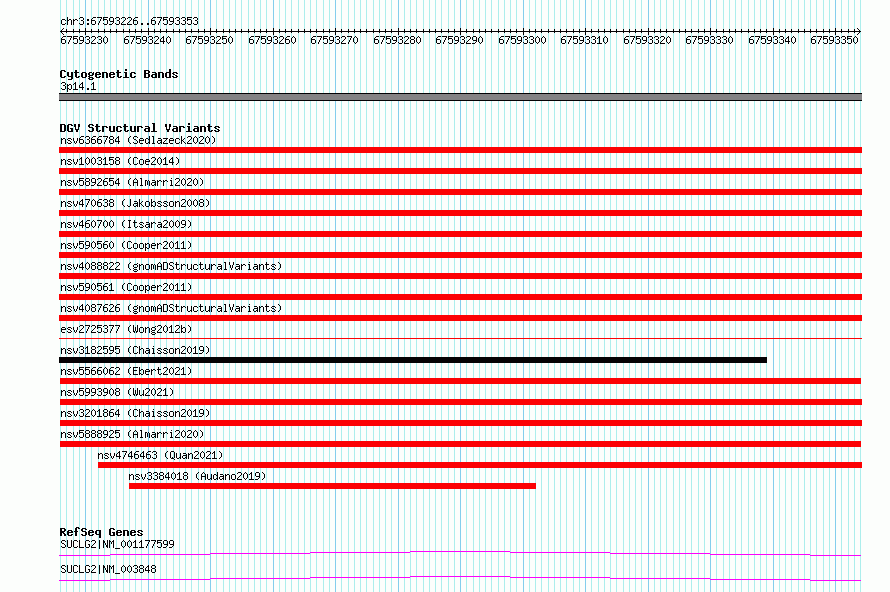Click the DGV Structural Variants track title
This screenshot has width=890, height=592.
140,128
